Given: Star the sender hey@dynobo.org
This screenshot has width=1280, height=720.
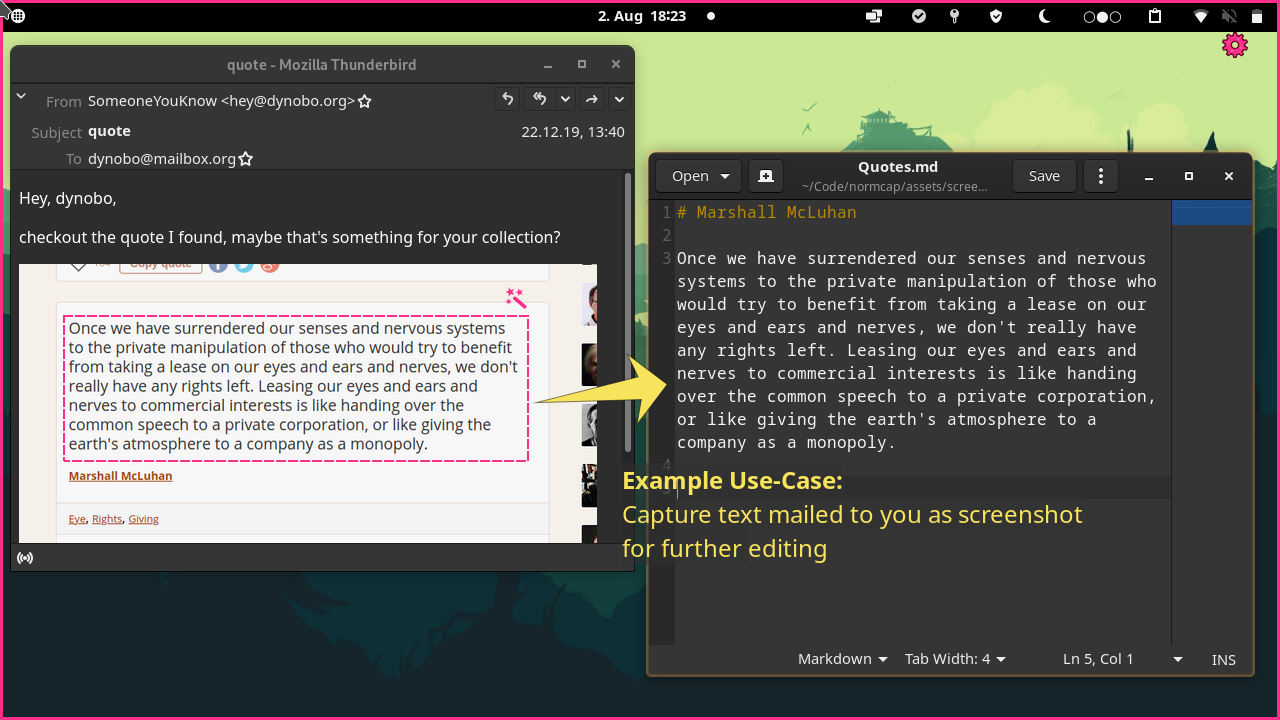Looking at the screenshot, I should [365, 101].
